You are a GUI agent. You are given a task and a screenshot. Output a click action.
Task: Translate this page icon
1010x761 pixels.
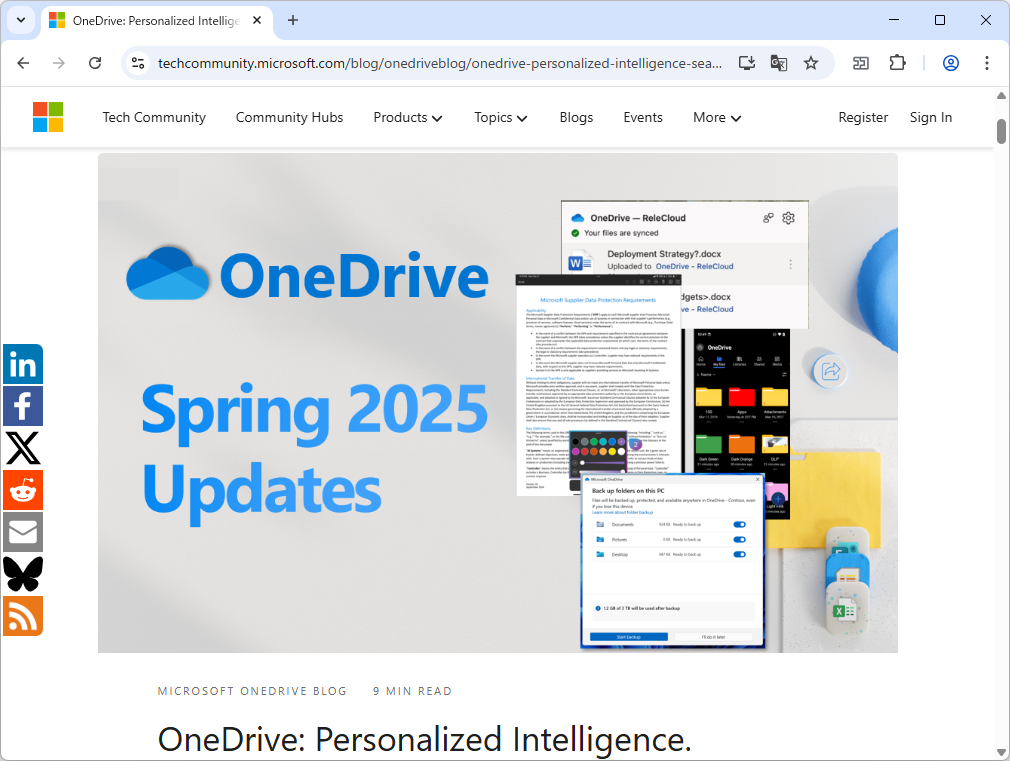(779, 63)
